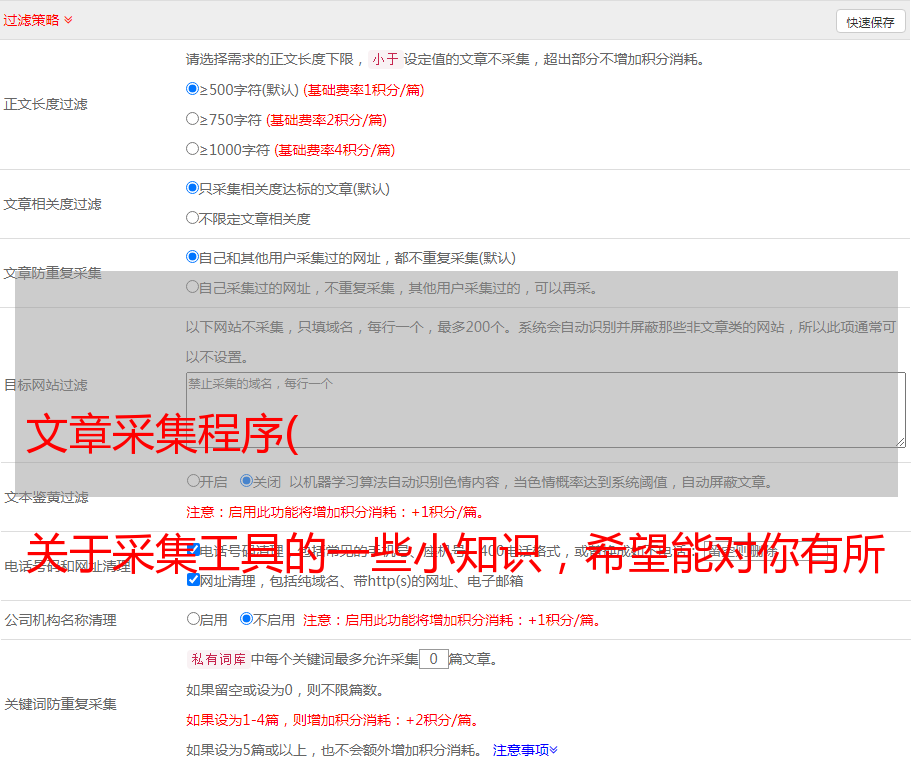Select the ≥750字符 length option
The height and width of the screenshot is (768, 912).
tap(192, 119)
